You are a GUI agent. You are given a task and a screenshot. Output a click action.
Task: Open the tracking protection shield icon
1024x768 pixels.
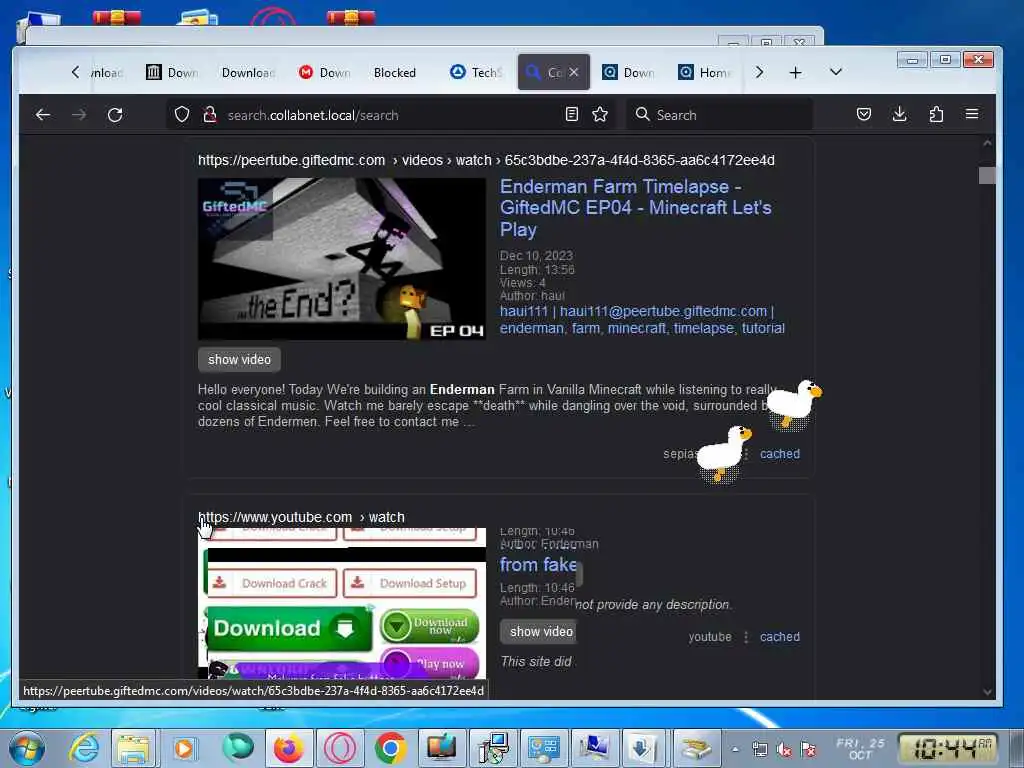182,115
